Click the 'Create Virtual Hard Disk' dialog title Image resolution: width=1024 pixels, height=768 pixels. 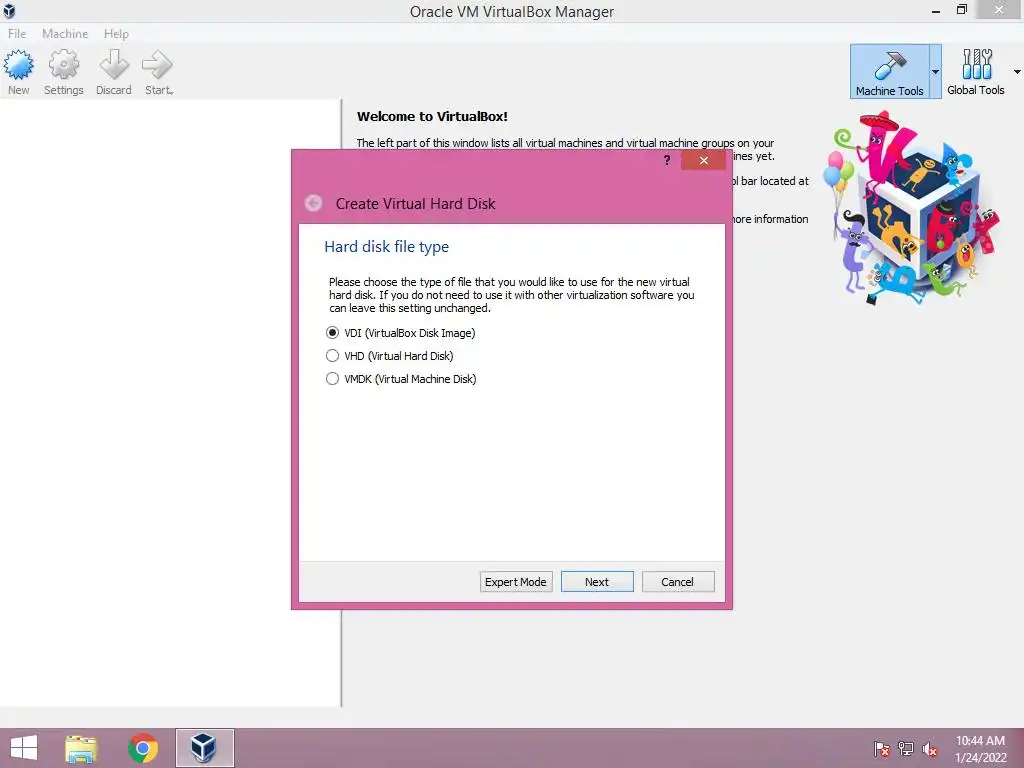[415, 204]
